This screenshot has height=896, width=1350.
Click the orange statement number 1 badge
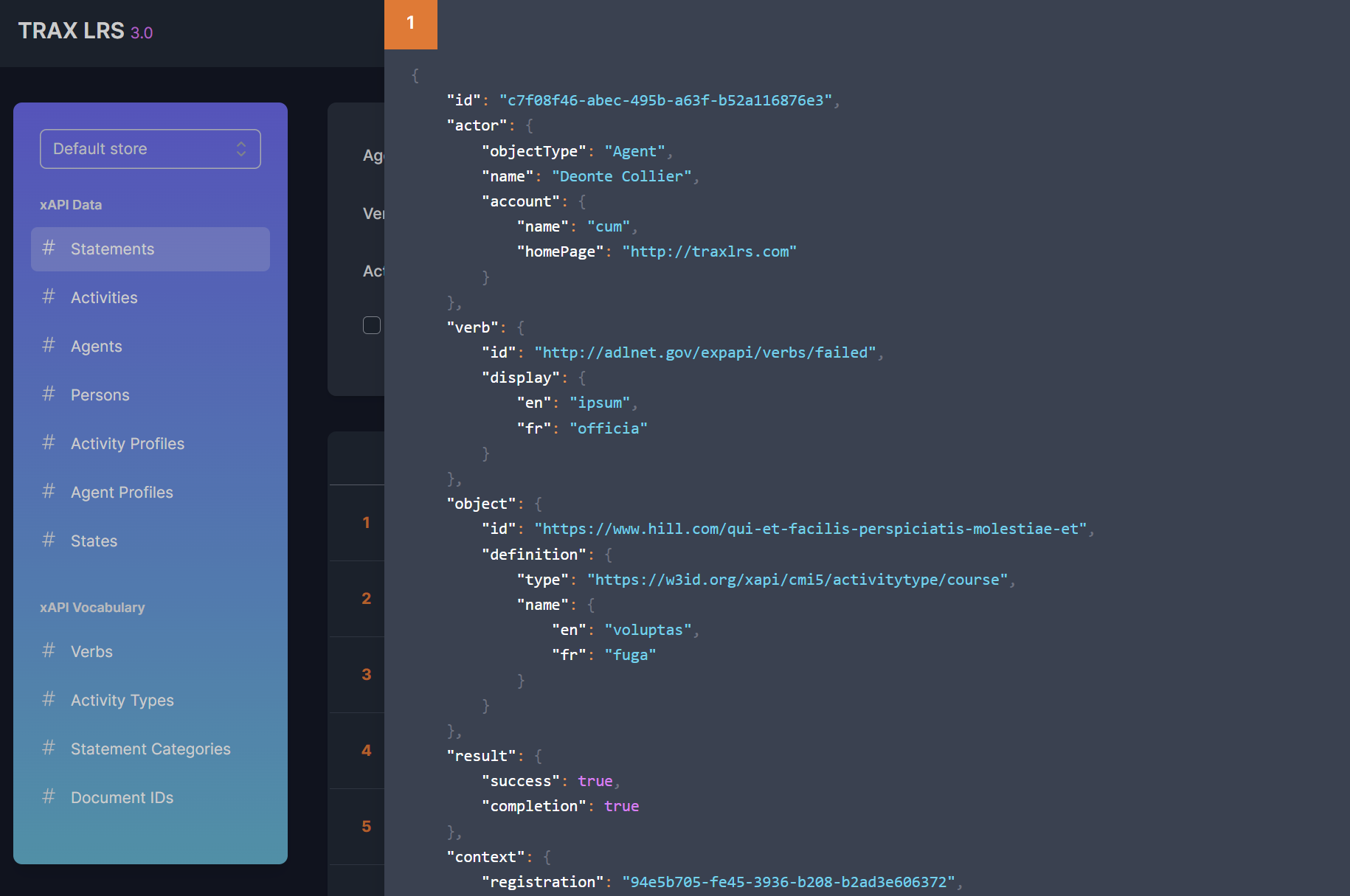point(411,24)
